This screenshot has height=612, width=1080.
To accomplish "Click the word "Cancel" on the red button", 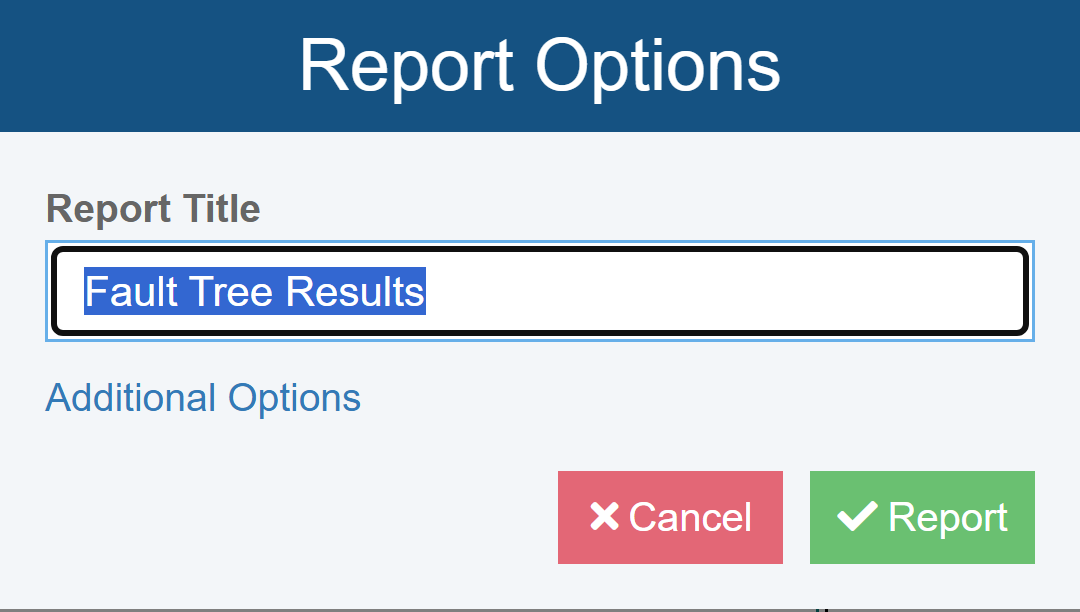I will click(x=690, y=517).
